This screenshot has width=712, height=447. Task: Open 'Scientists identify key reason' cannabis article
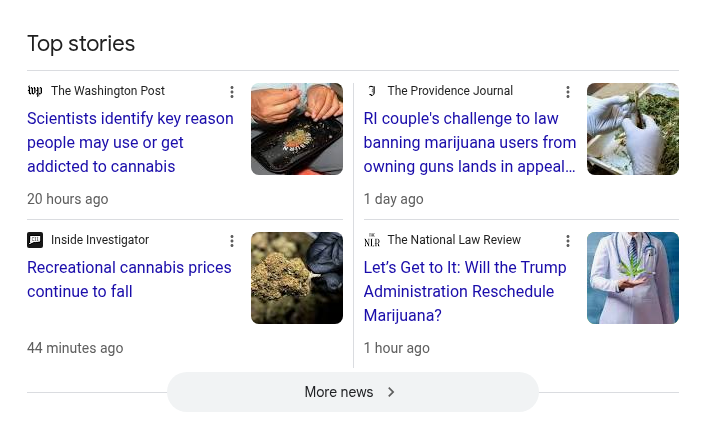(x=130, y=142)
